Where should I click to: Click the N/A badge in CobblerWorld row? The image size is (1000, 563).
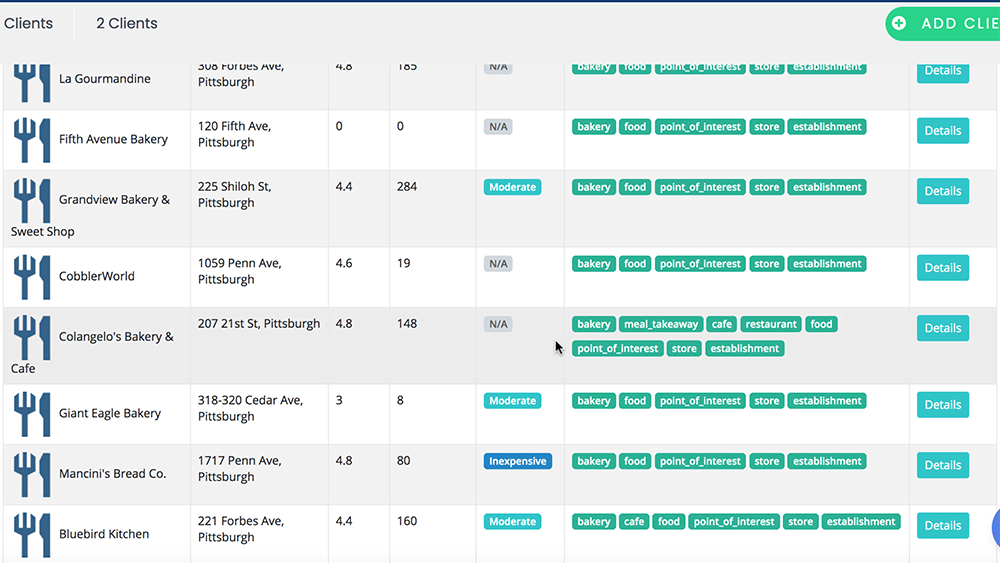pos(498,264)
